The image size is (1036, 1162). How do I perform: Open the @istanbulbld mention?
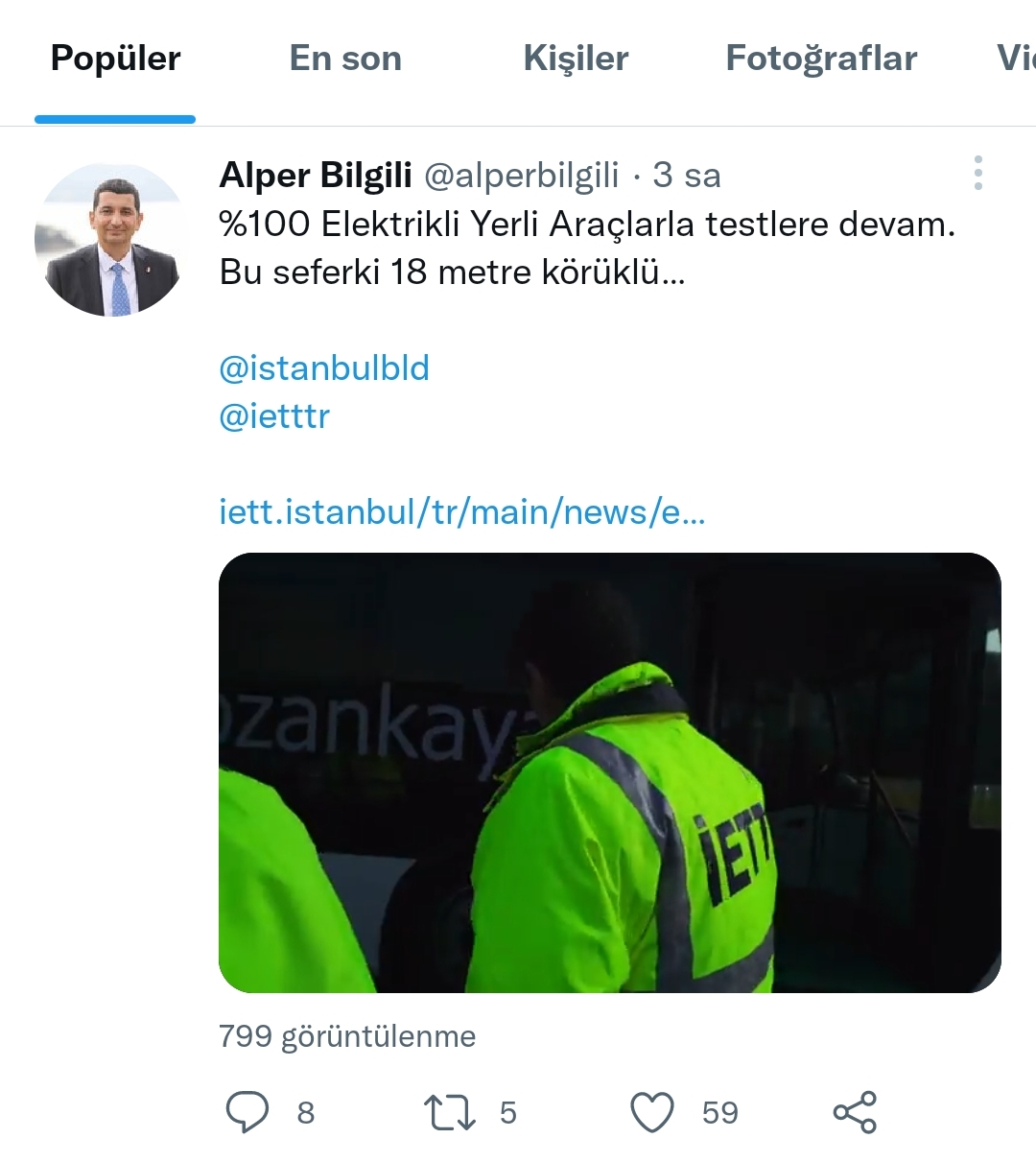[324, 368]
